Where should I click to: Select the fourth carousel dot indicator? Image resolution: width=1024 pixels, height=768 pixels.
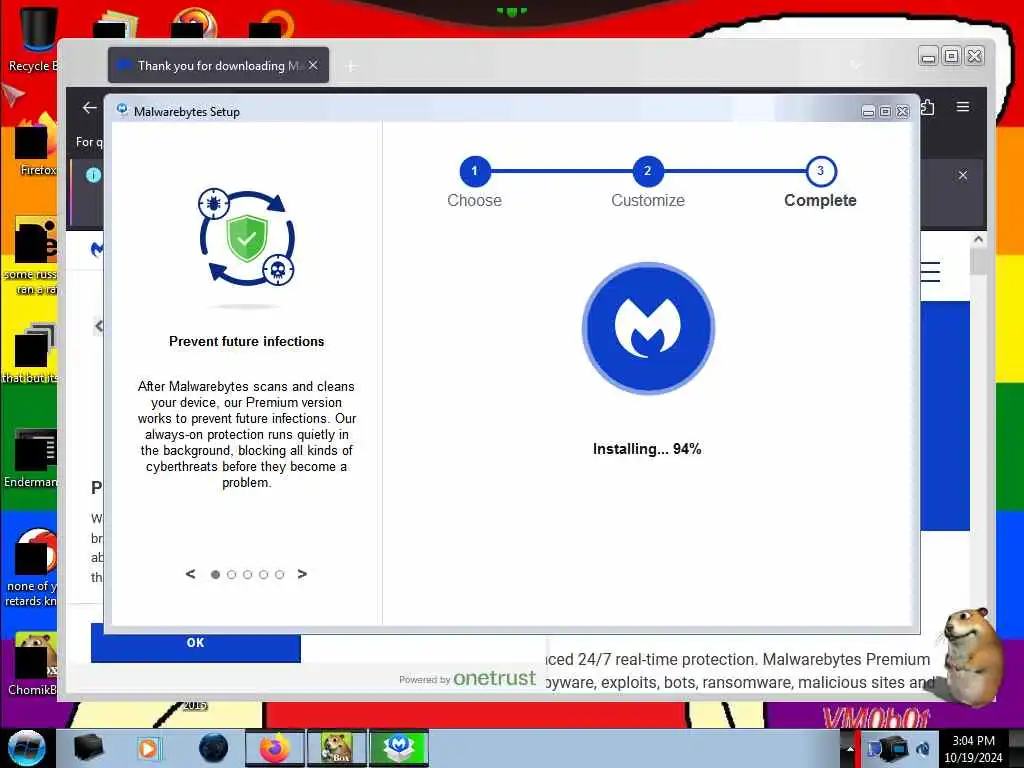tap(263, 575)
